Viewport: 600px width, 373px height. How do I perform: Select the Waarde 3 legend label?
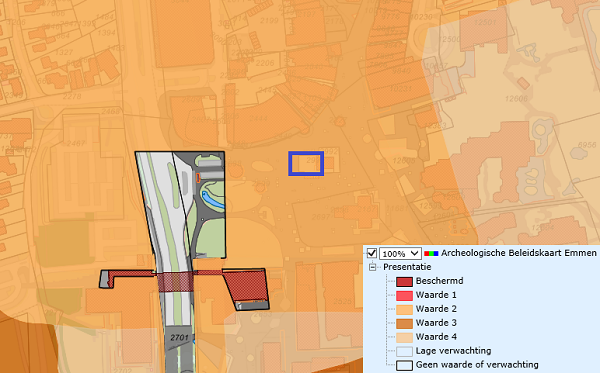[x=436, y=323]
